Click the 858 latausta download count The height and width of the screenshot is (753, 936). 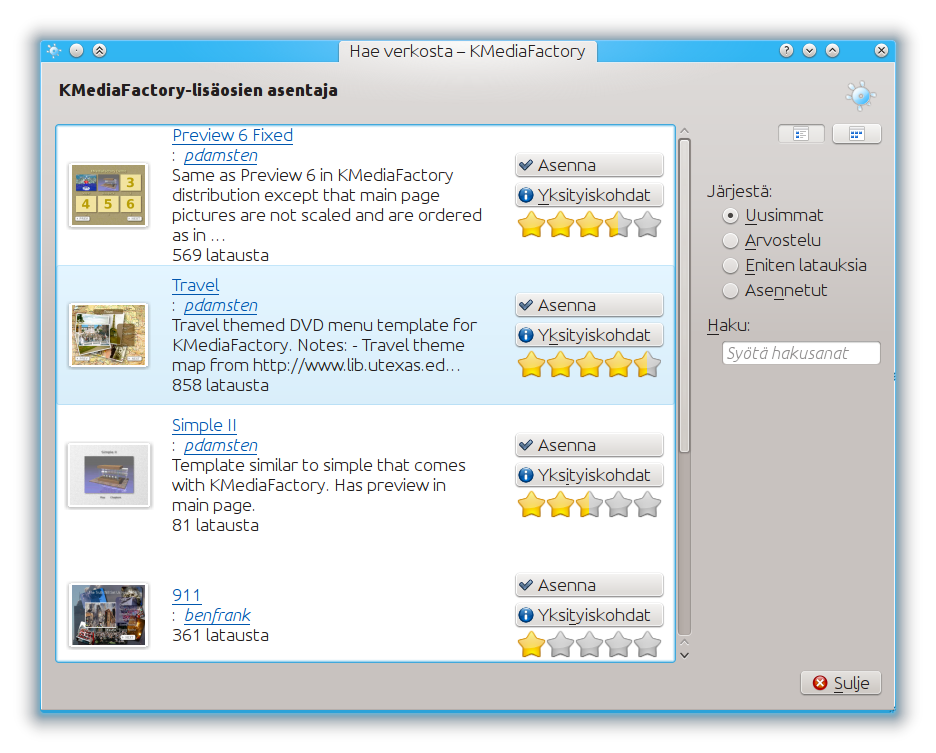tap(220, 385)
